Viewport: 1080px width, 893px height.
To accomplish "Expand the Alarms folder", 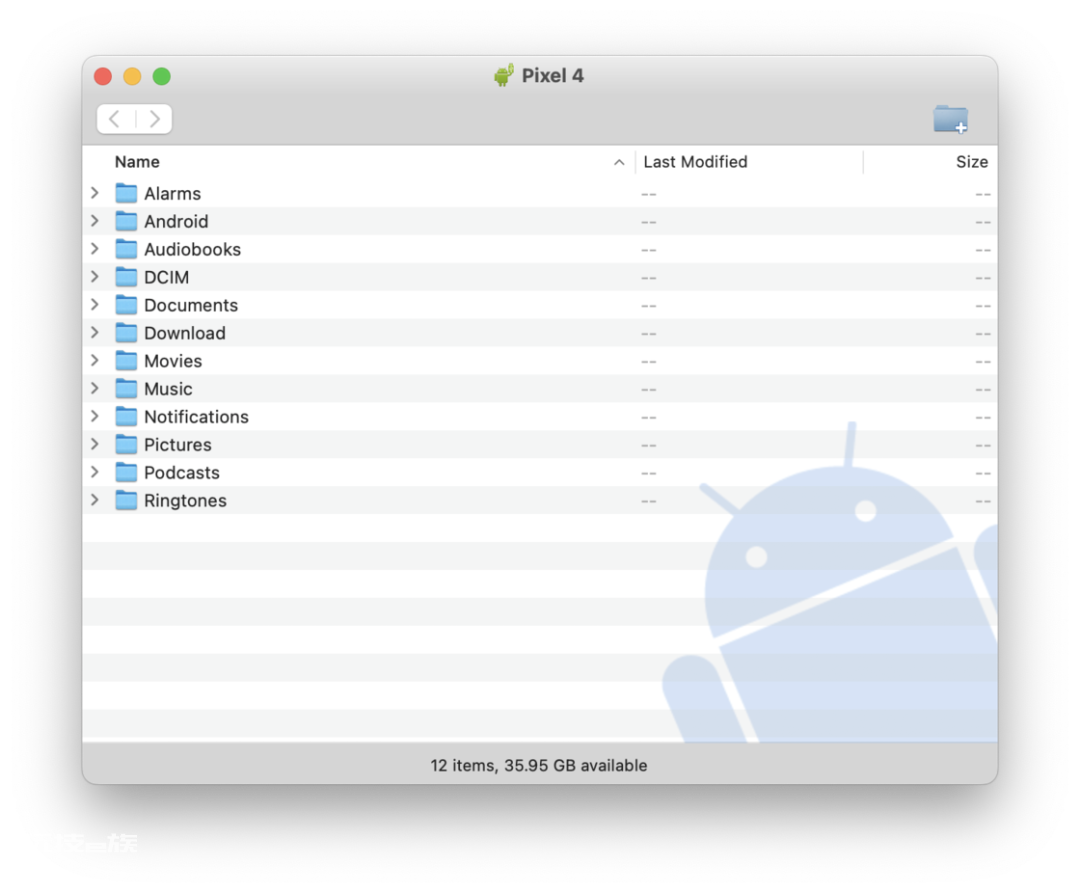I will coord(95,193).
